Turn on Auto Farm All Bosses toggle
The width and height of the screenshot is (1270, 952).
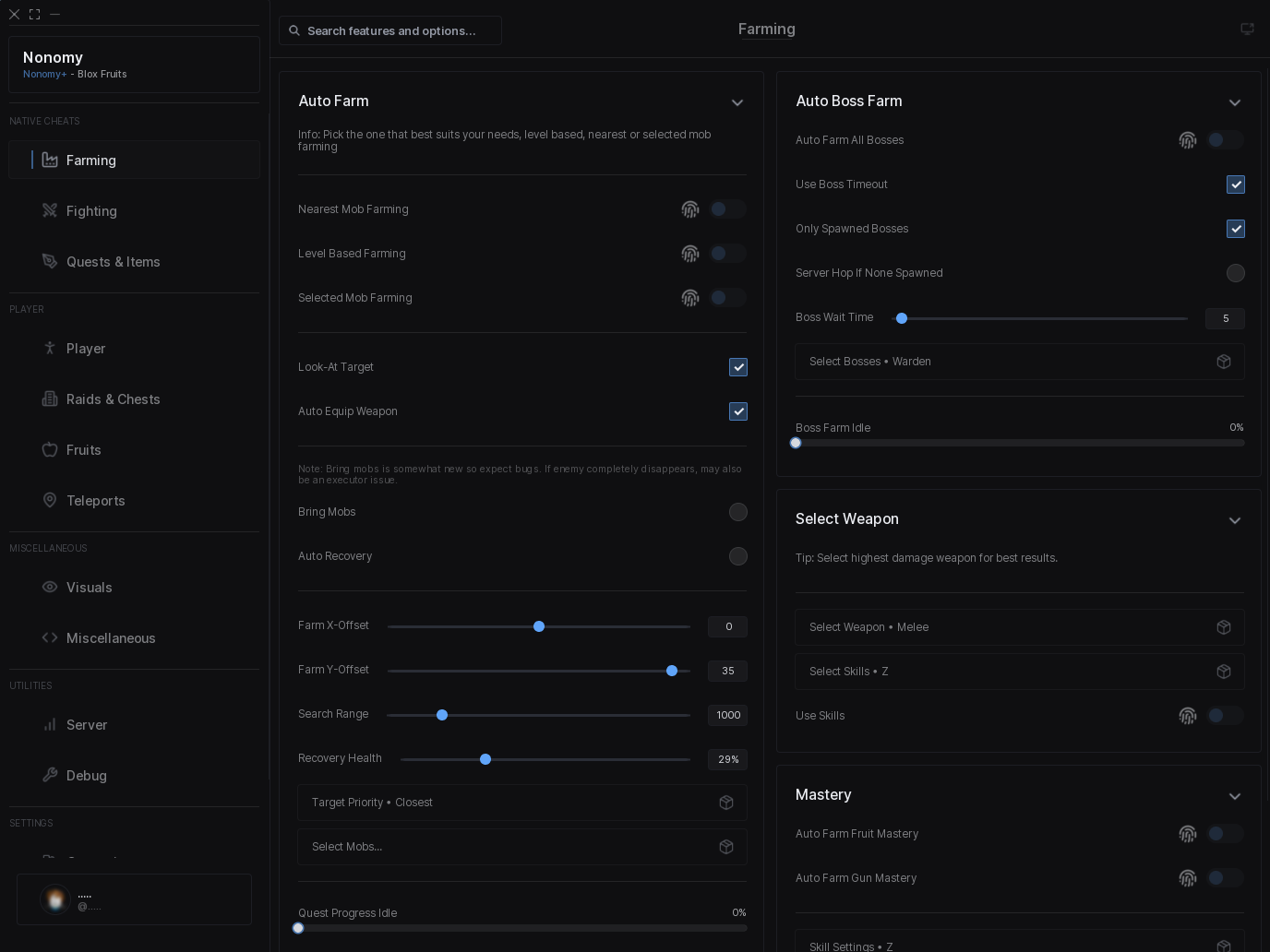[1226, 140]
